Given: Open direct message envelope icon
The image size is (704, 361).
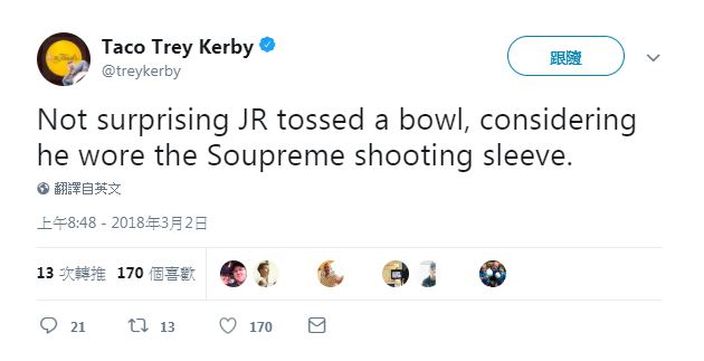Looking at the screenshot, I should 317,326.
